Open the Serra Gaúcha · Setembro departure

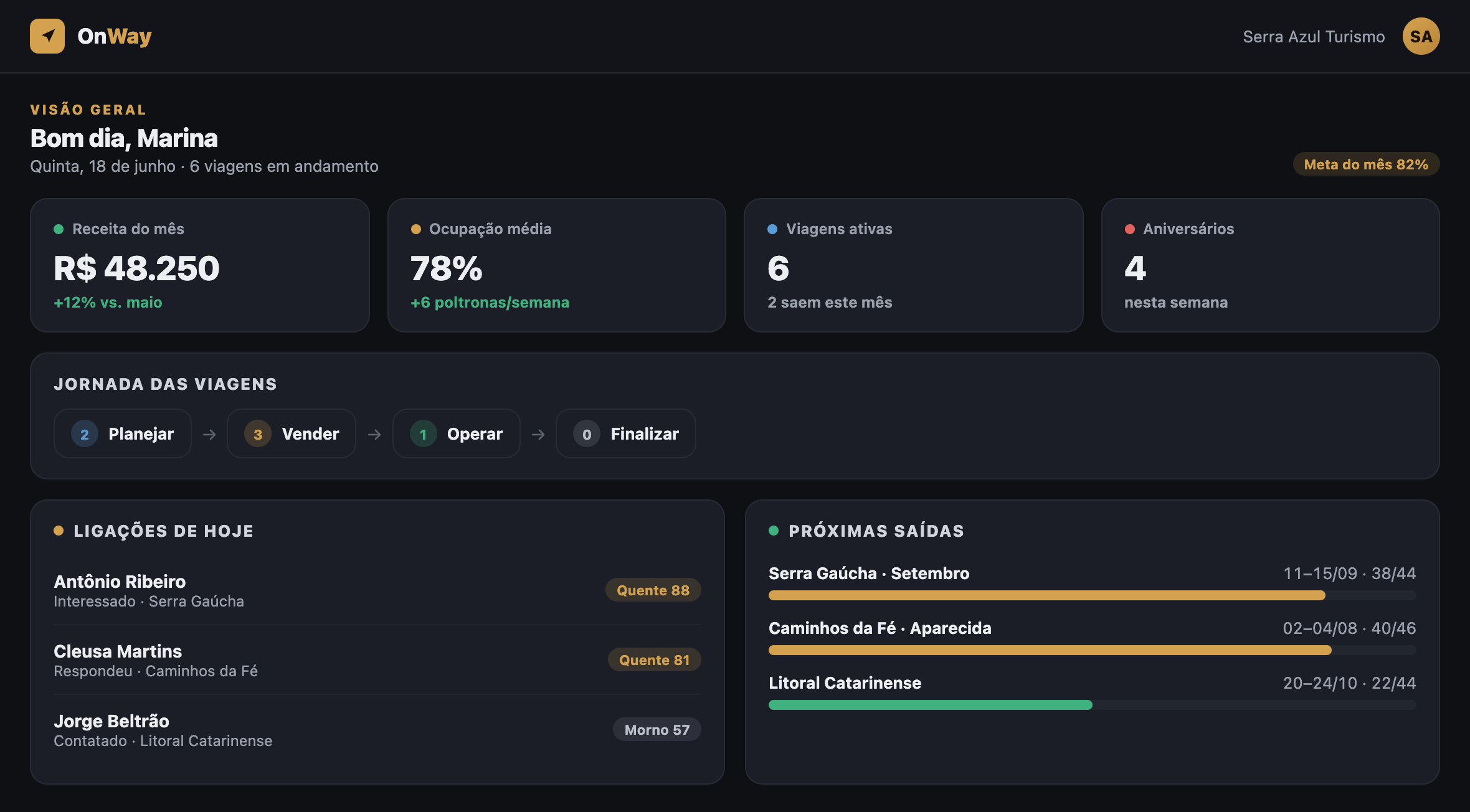tap(1093, 583)
